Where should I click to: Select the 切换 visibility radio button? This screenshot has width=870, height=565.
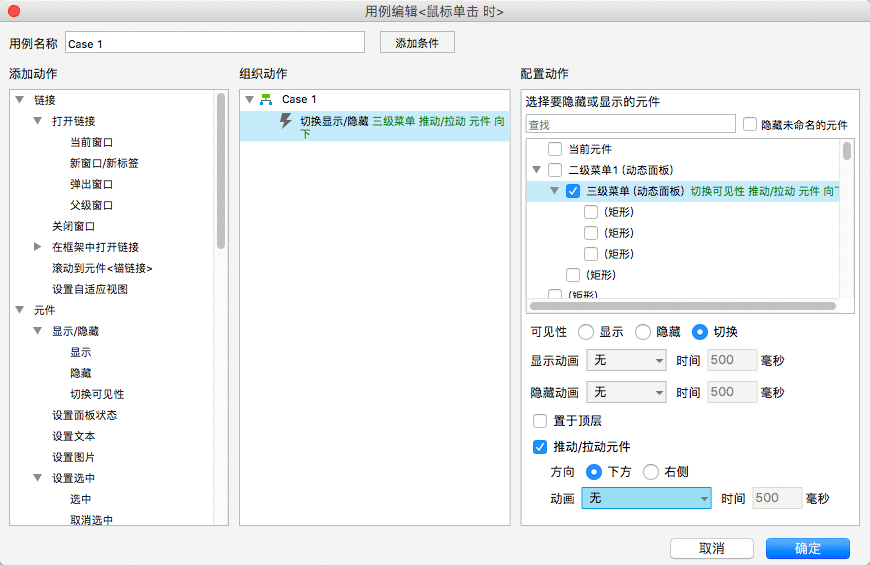pyautogui.click(x=700, y=332)
